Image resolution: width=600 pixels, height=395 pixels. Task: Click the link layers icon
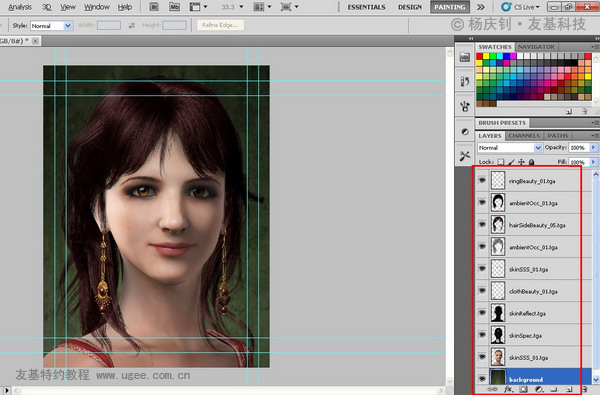click(x=492, y=389)
